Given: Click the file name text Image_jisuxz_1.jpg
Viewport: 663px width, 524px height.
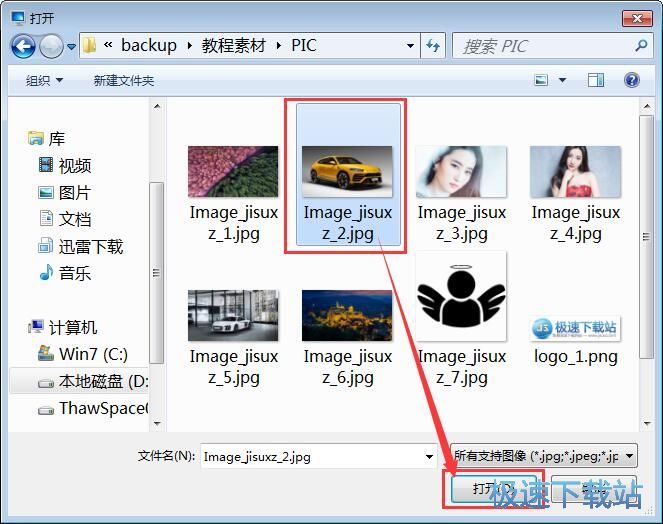Looking at the screenshot, I should pos(233,223).
